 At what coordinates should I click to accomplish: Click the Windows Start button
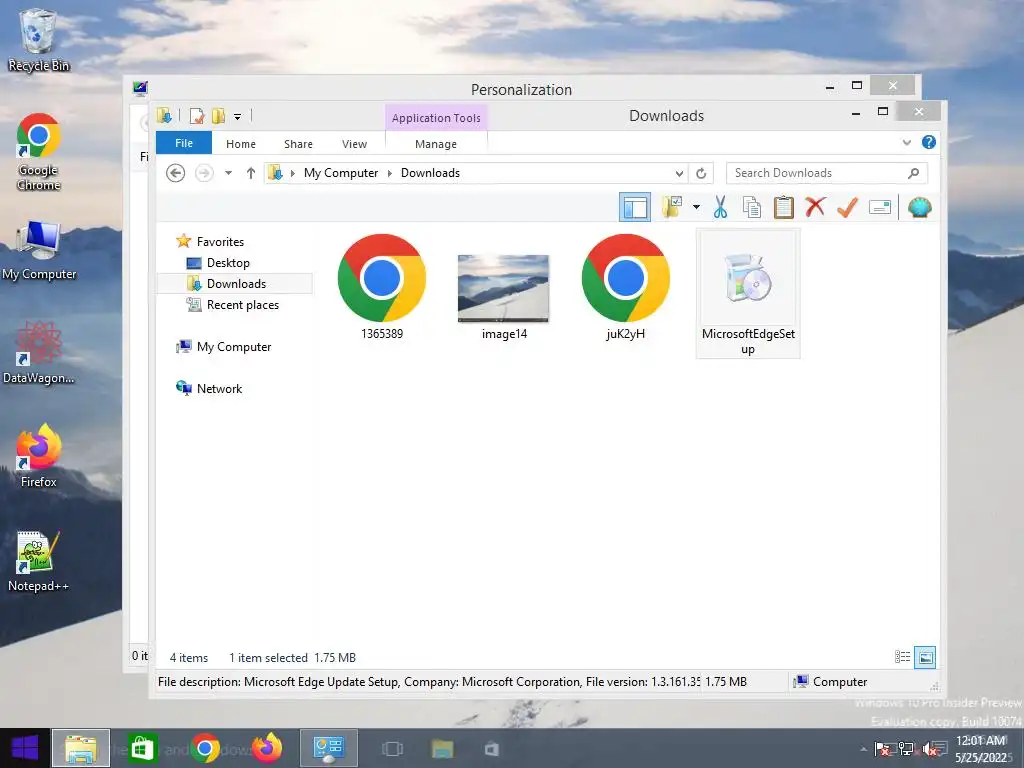point(25,748)
